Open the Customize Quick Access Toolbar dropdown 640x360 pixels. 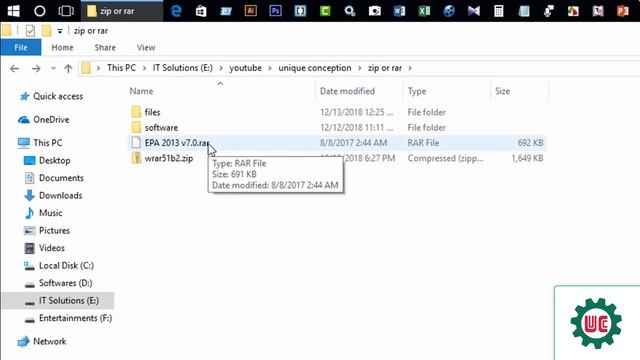(x=60, y=31)
